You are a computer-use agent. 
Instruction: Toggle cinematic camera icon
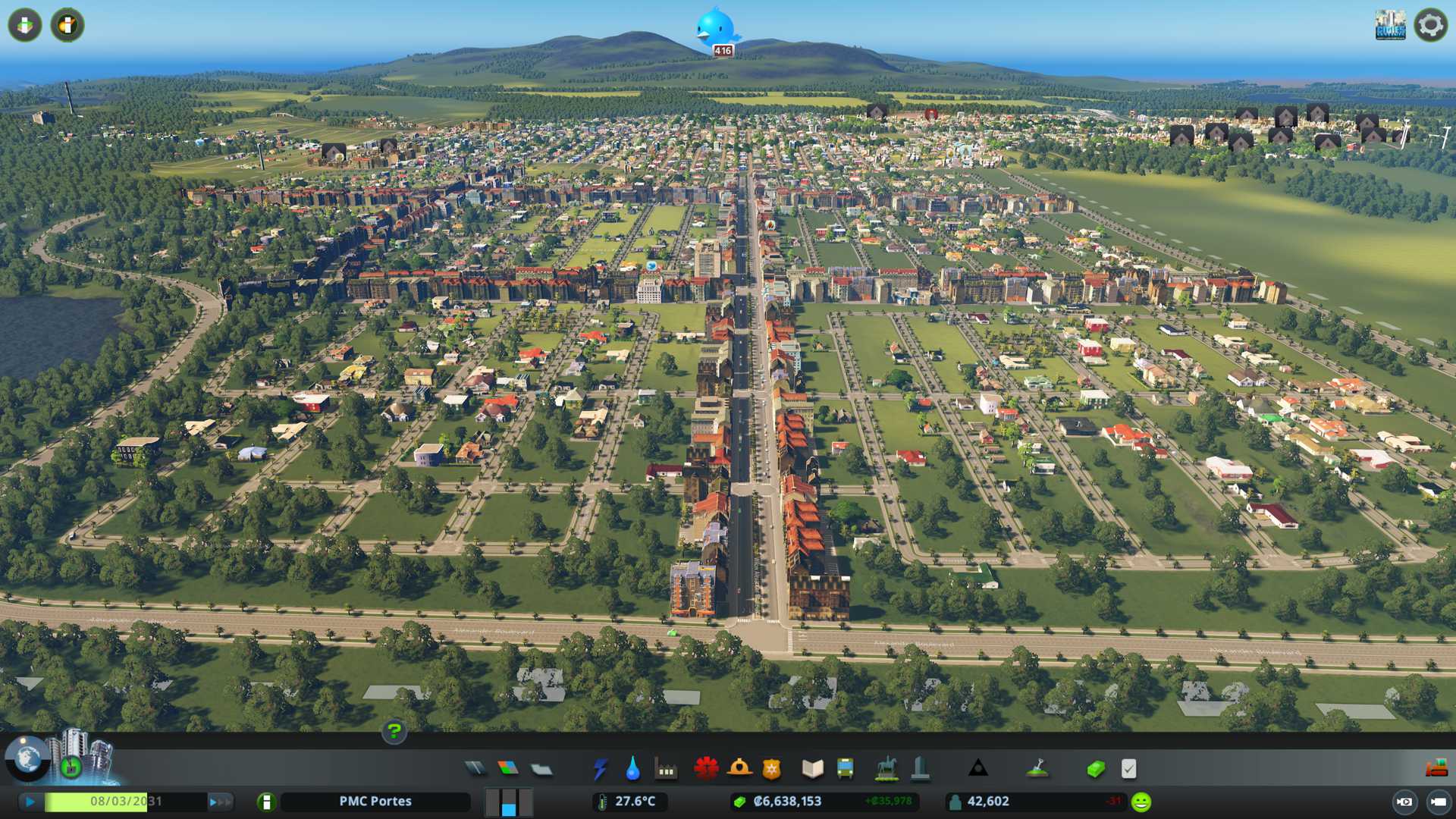click(x=1404, y=802)
